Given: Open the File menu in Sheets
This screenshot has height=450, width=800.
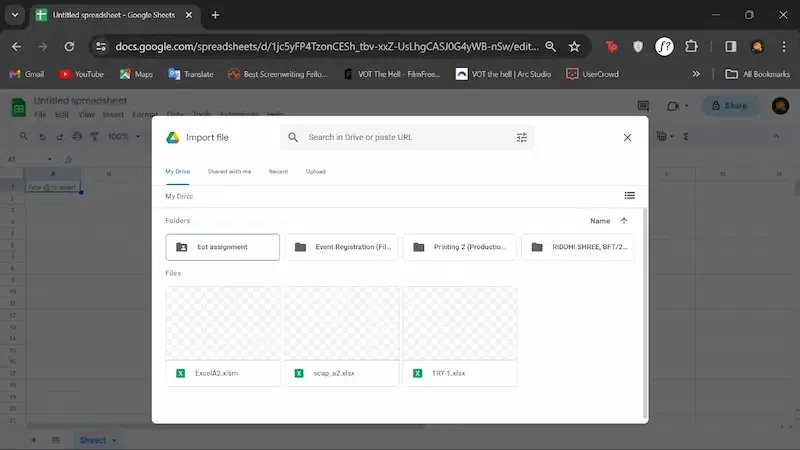Looking at the screenshot, I should [x=40, y=114].
